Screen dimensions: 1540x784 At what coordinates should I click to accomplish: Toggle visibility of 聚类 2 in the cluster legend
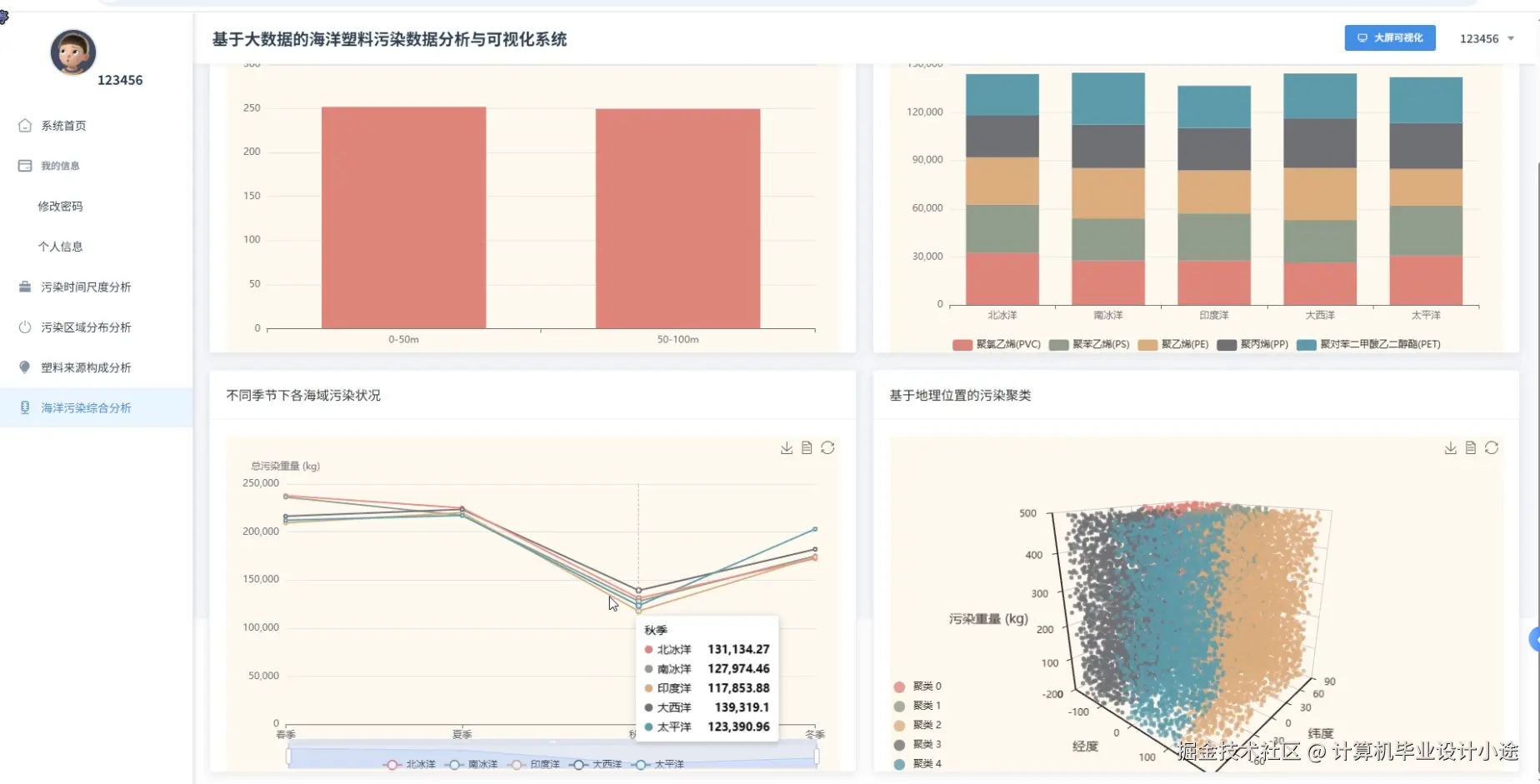(x=917, y=724)
